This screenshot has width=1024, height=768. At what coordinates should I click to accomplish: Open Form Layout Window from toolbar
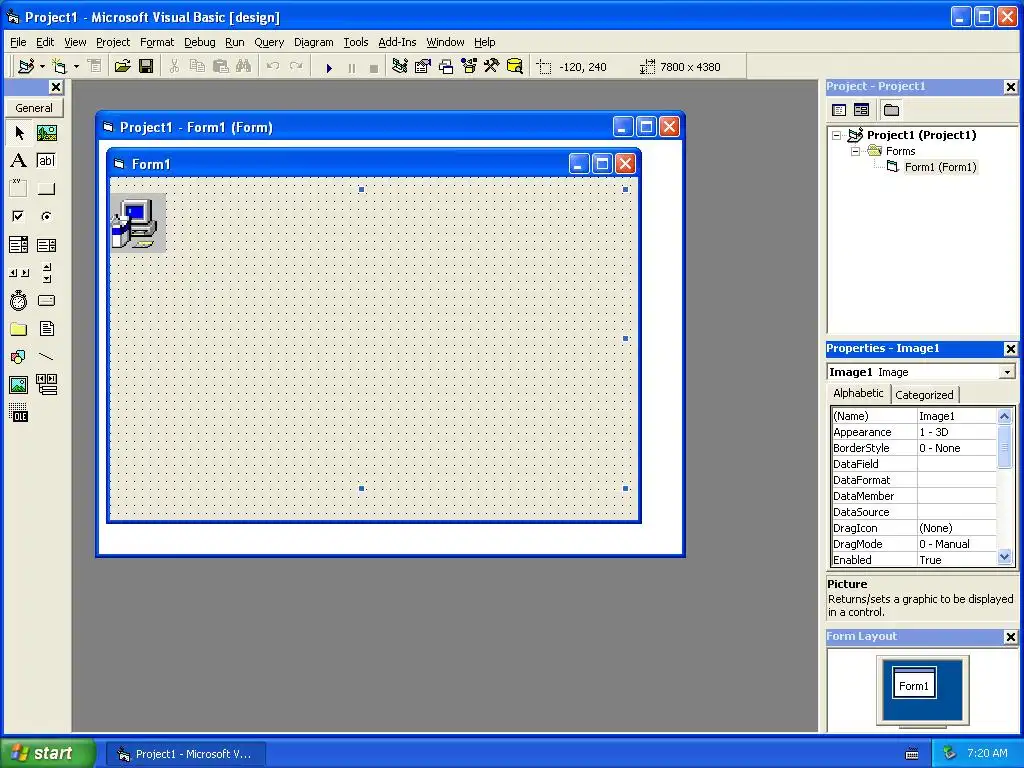tap(446, 67)
